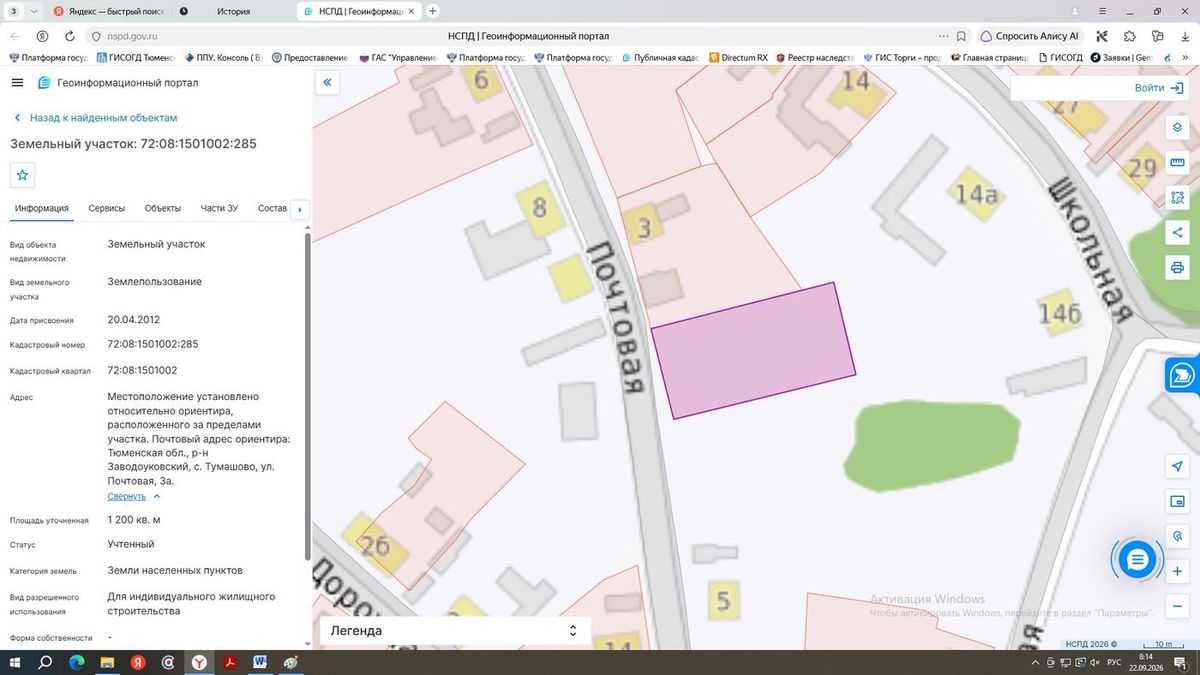Click the Спросить Алису AI button
This screenshot has height=675, width=1200.
click(x=1029, y=36)
